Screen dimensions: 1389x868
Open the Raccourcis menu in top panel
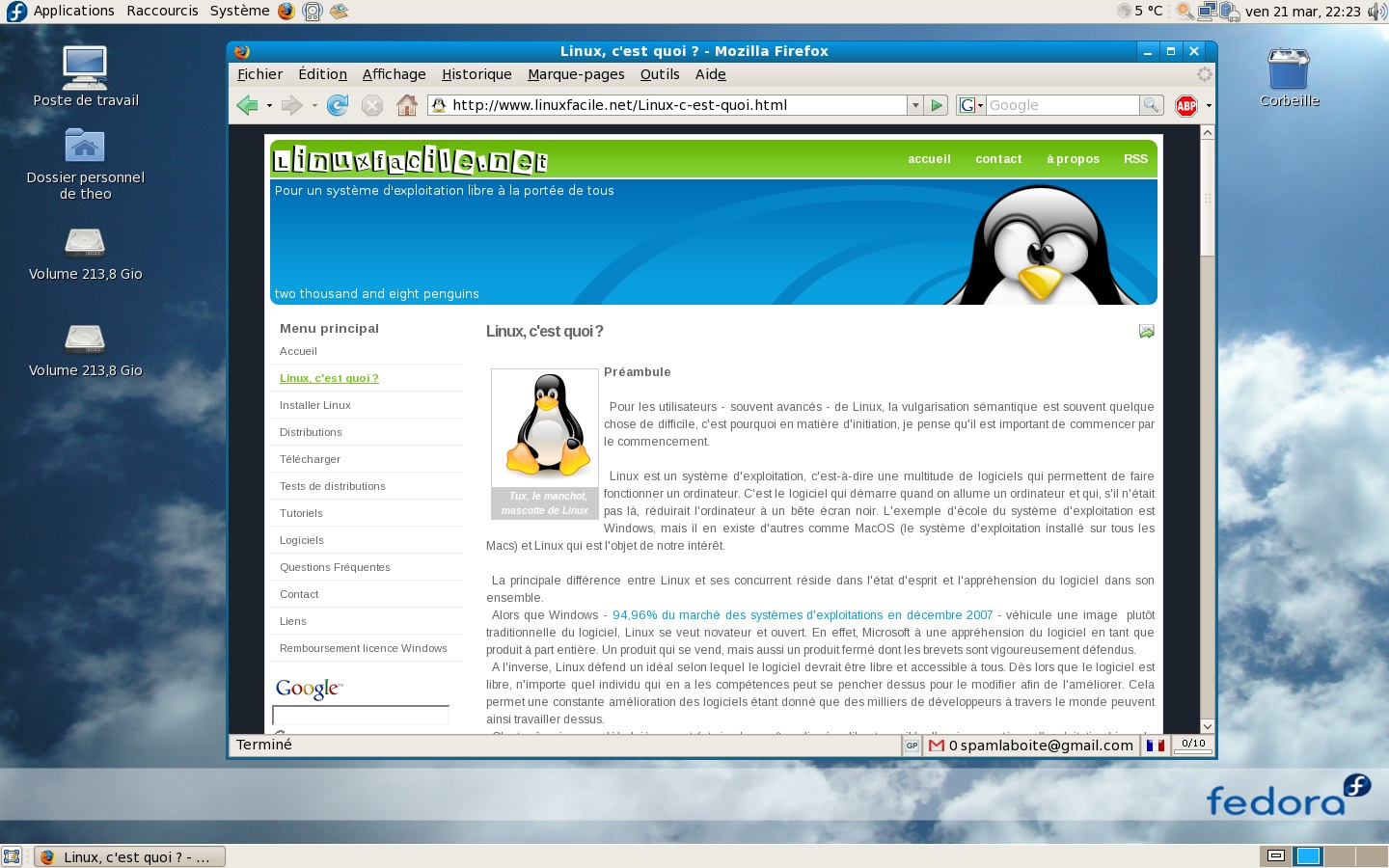pyautogui.click(x=162, y=11)
